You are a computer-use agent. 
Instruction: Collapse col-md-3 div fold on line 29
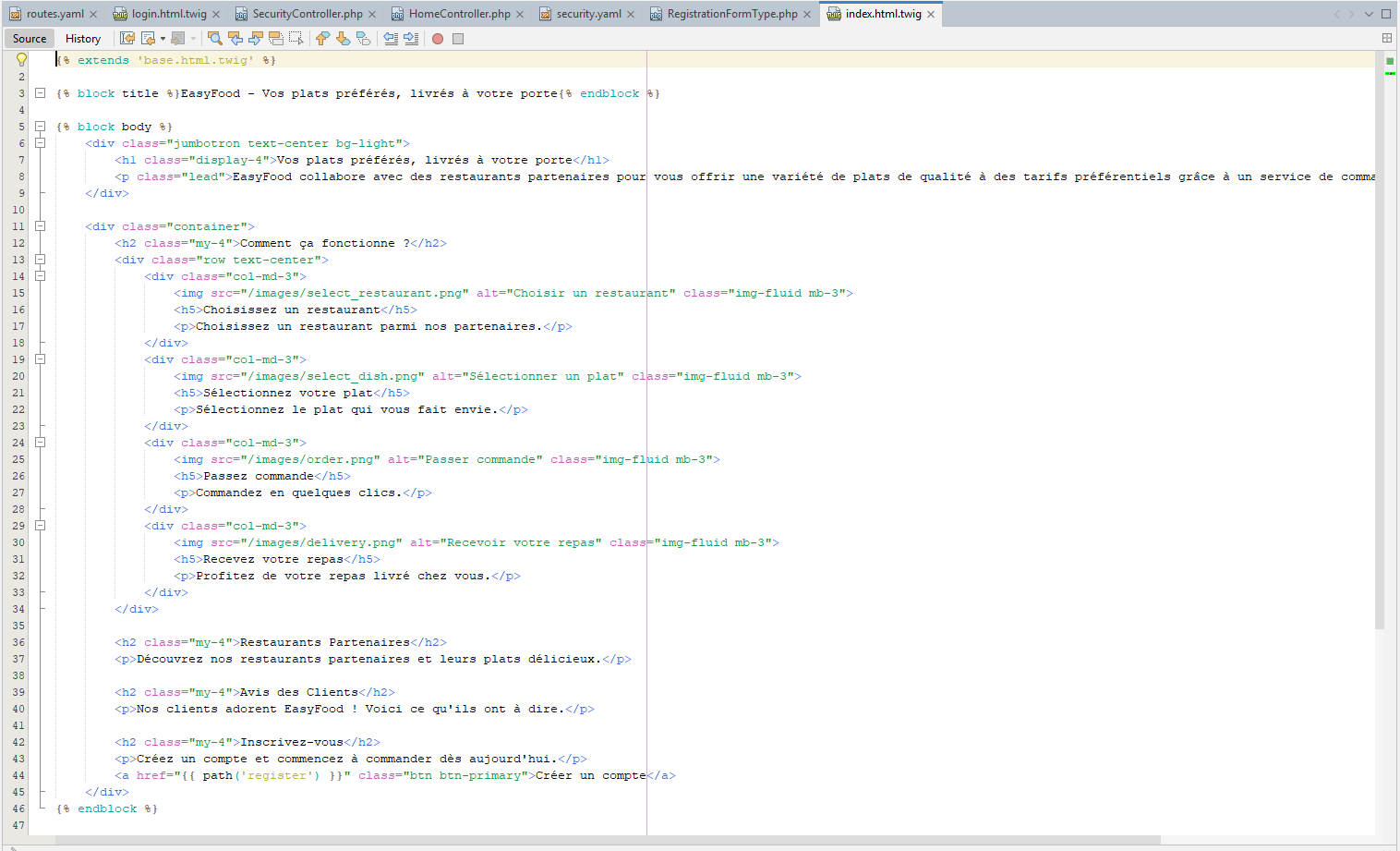point(40,525)
